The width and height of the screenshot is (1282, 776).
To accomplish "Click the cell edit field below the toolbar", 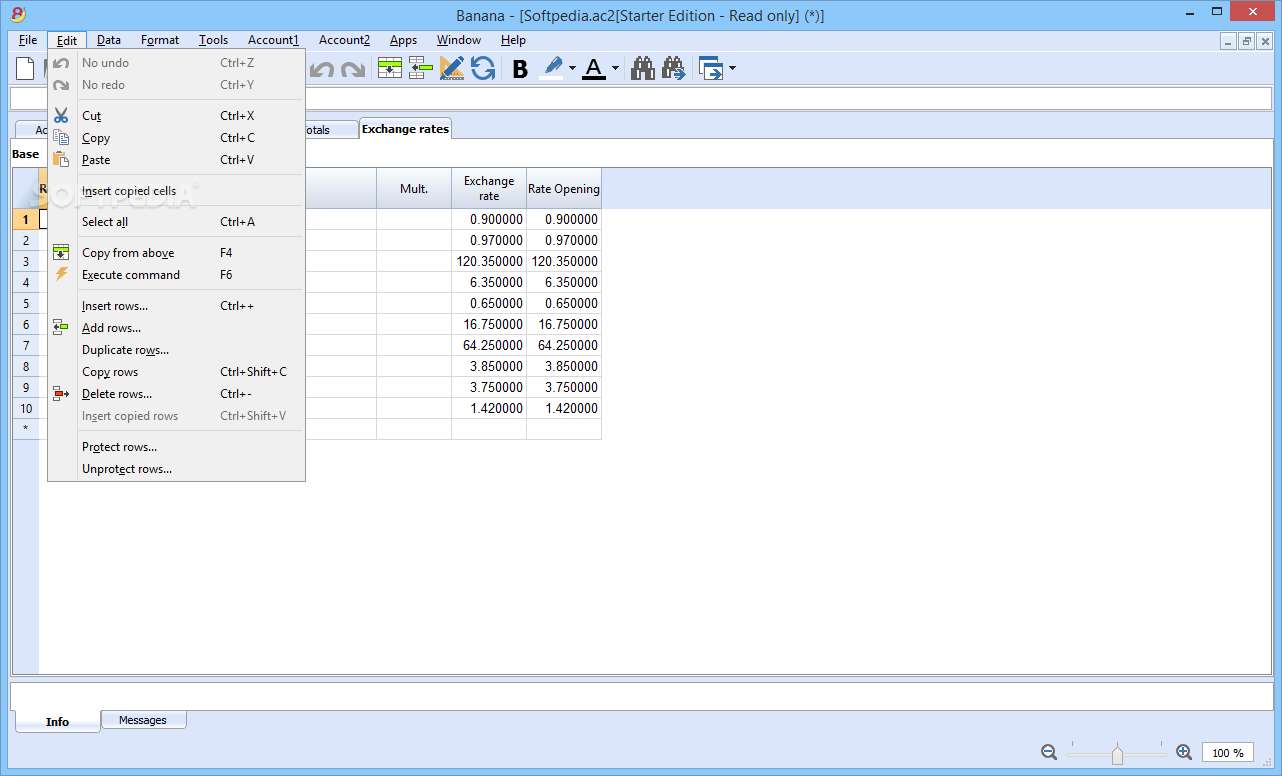I will point(641,98).
